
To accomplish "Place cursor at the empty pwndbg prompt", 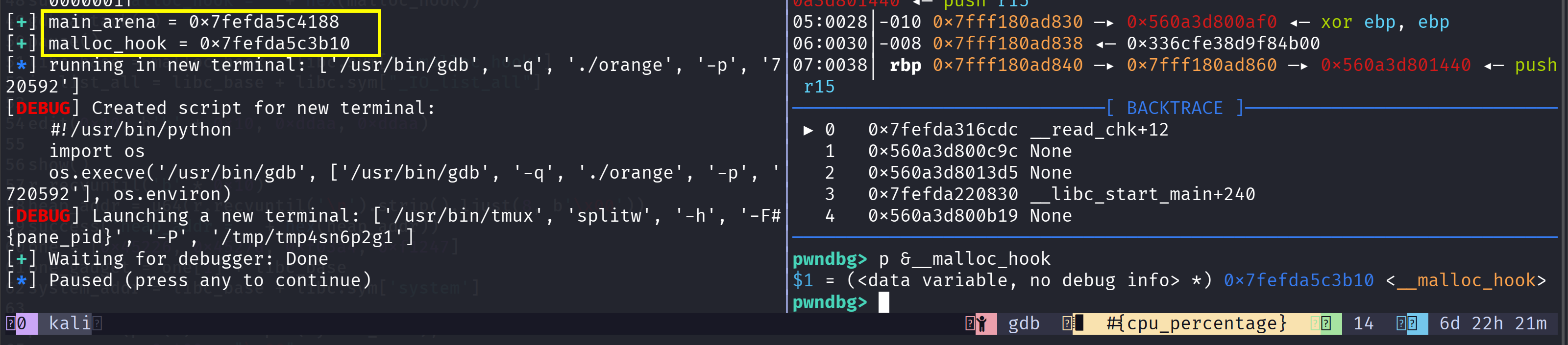I will coord(884,302).
